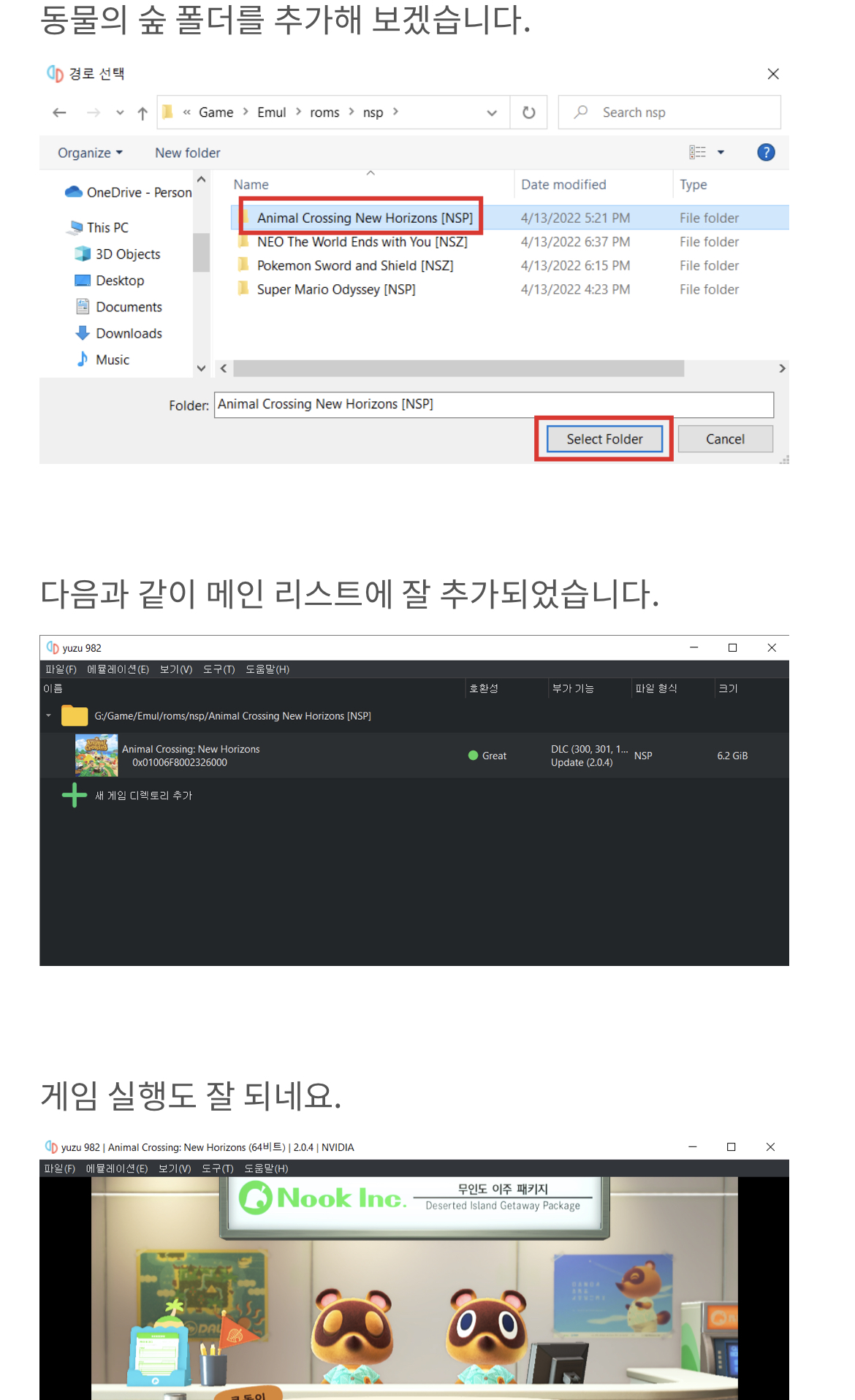Open view options dropdown arrow
This screenshot has width=855, height=1400.
(x=721, y=152)
